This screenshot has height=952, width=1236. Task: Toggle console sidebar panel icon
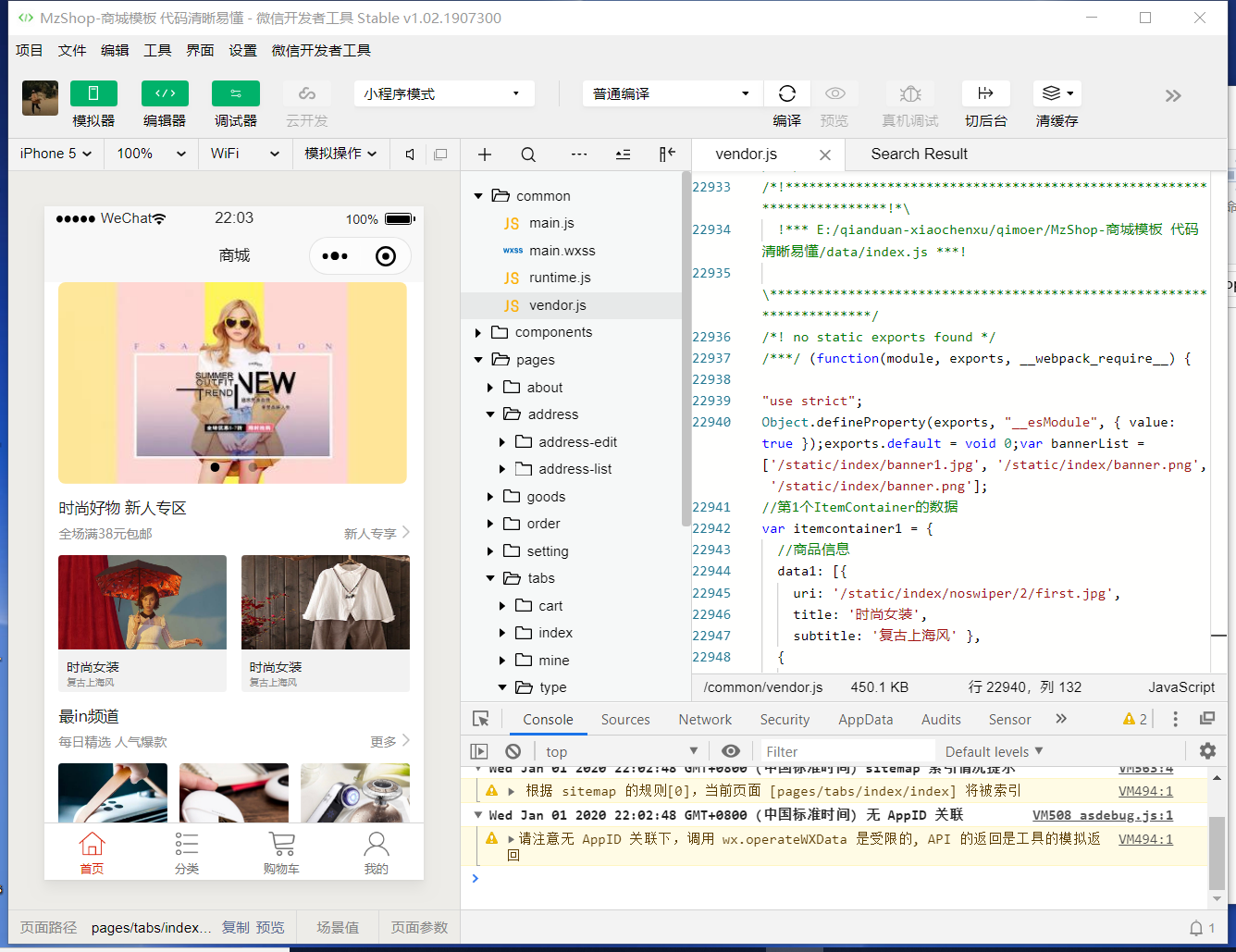pyautogui.click(x=479, y=751)
